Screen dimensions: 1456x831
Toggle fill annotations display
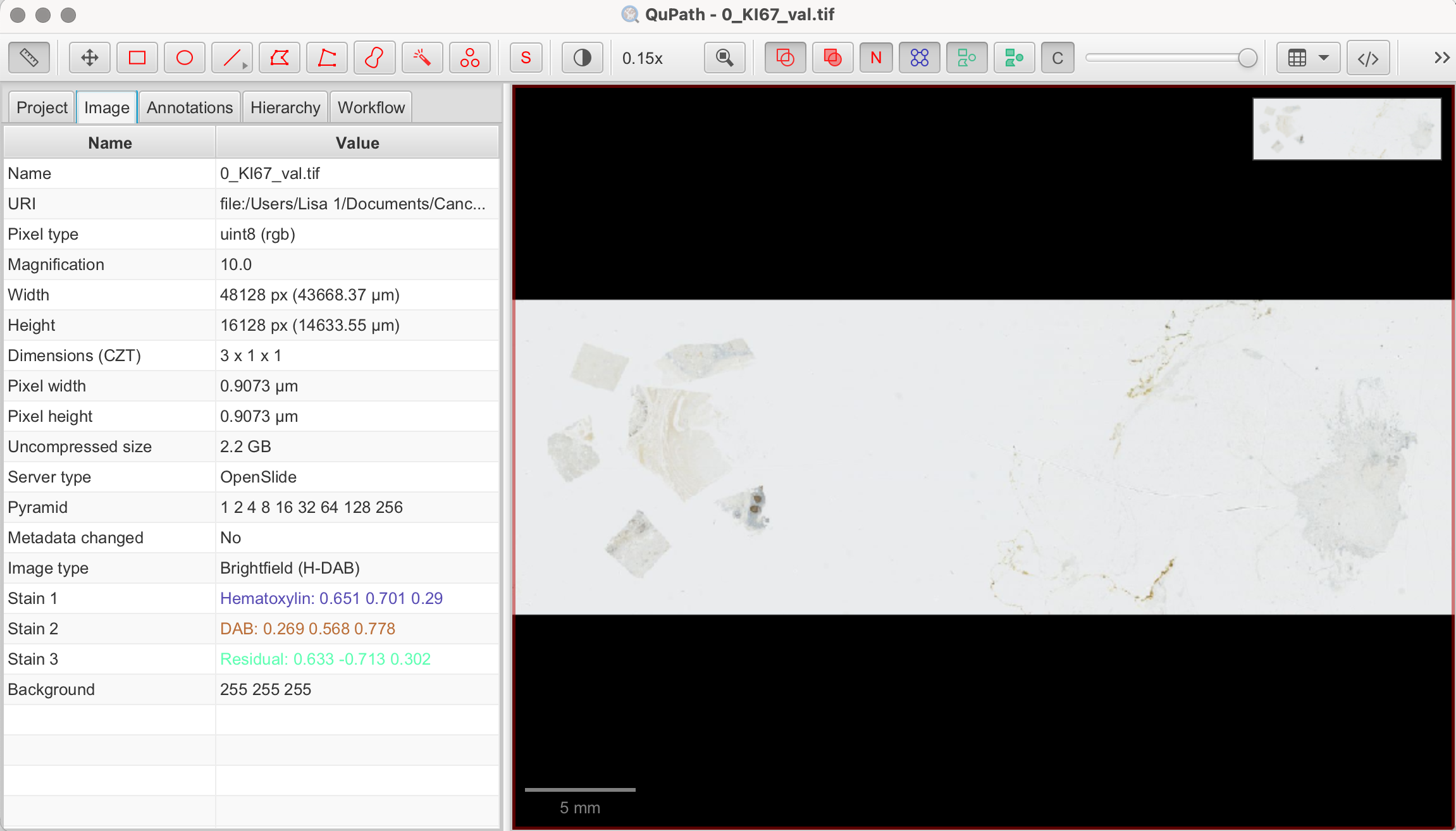coord(832,58)
